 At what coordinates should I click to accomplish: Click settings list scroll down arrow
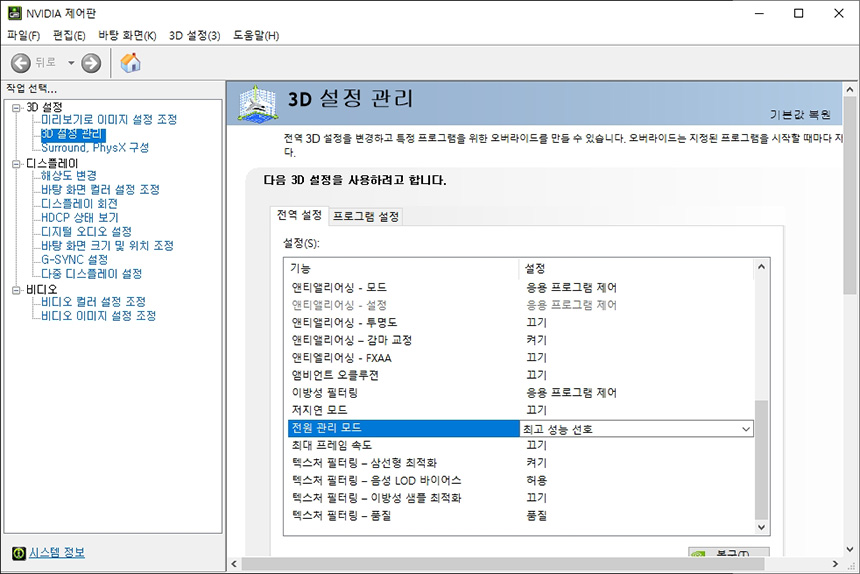click(x=761, y=527)
